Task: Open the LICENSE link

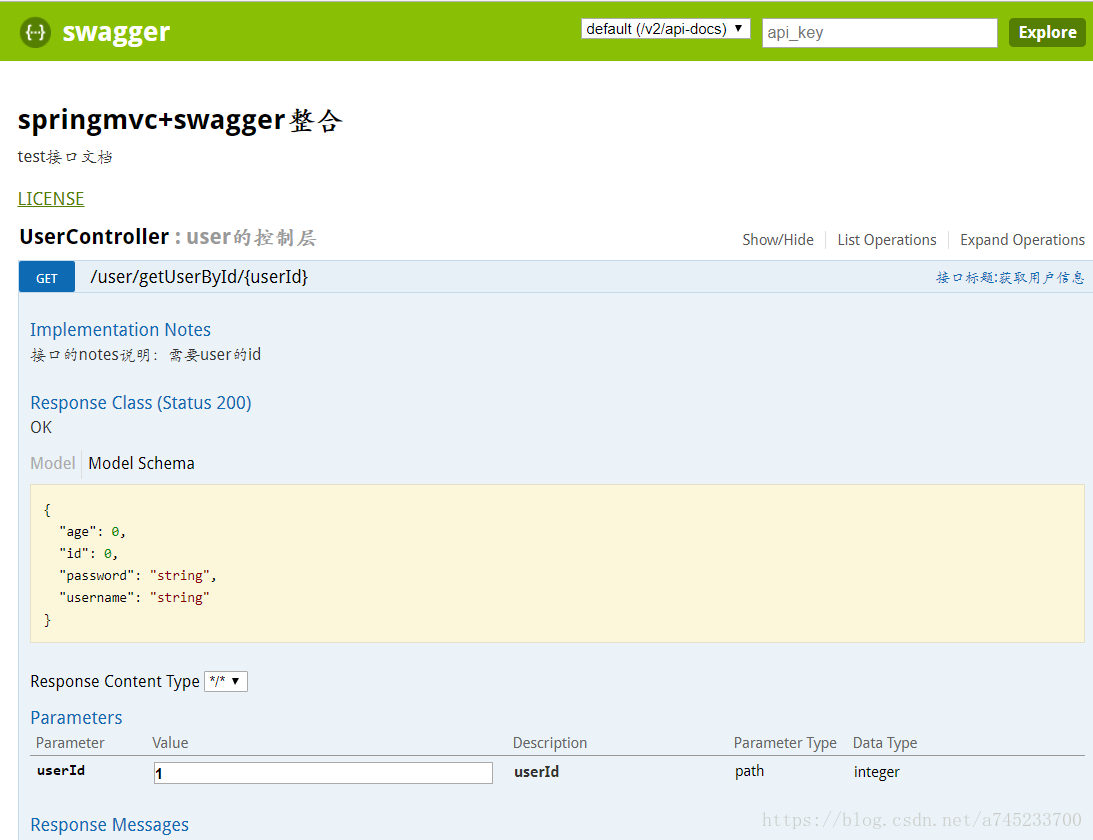Action: (x=51, y=198)
